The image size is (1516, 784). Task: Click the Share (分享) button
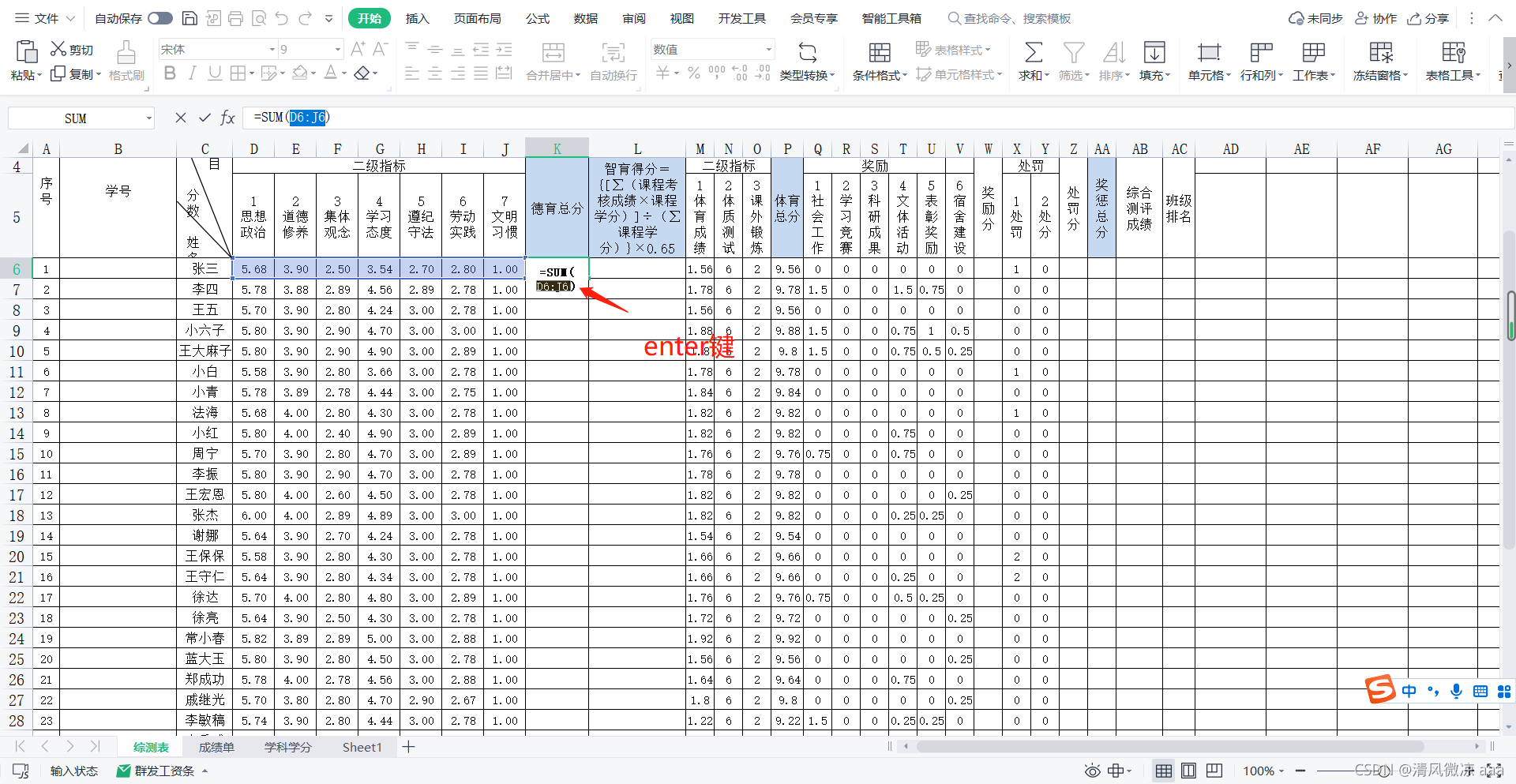coord(1428,18)
